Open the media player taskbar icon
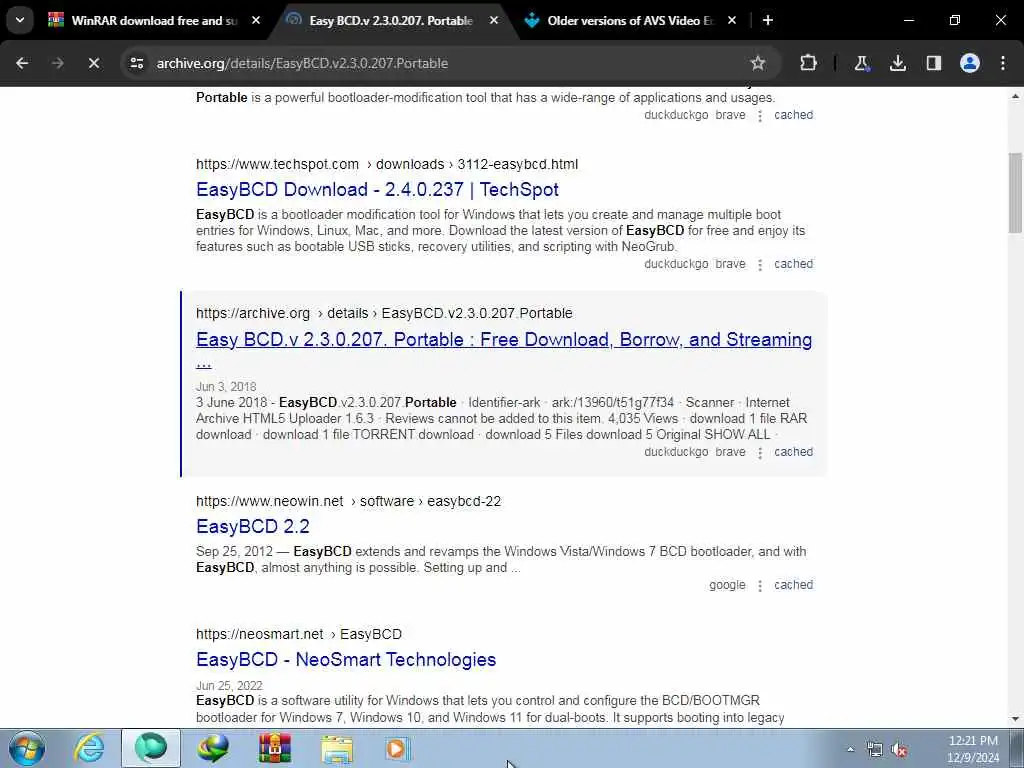The height and width of the screenshot is (768, 1024). tap(398, 748)
